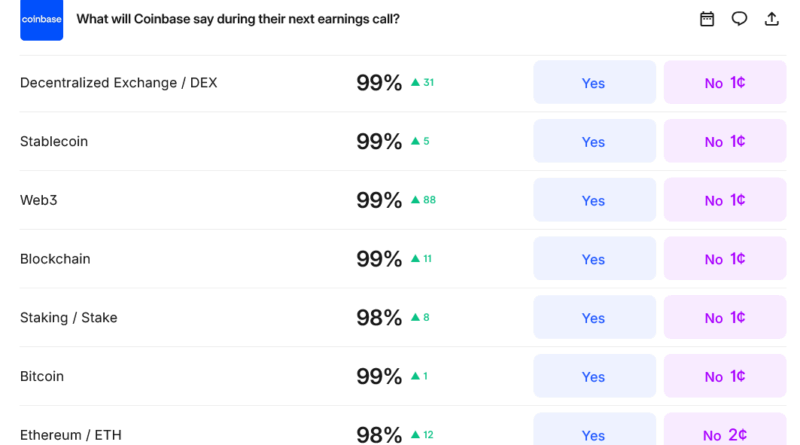This screenshot has width=800, height=445.
Task: Buy Yes for Decentralized Exchange / DEX
Action: point(594,83)
